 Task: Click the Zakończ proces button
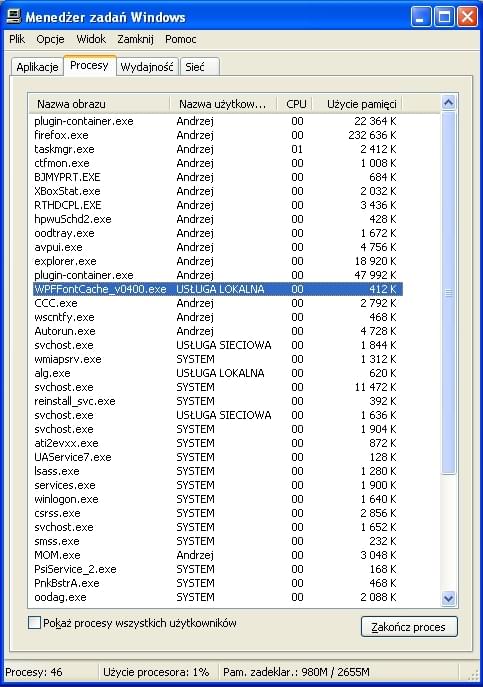[409, 627]
